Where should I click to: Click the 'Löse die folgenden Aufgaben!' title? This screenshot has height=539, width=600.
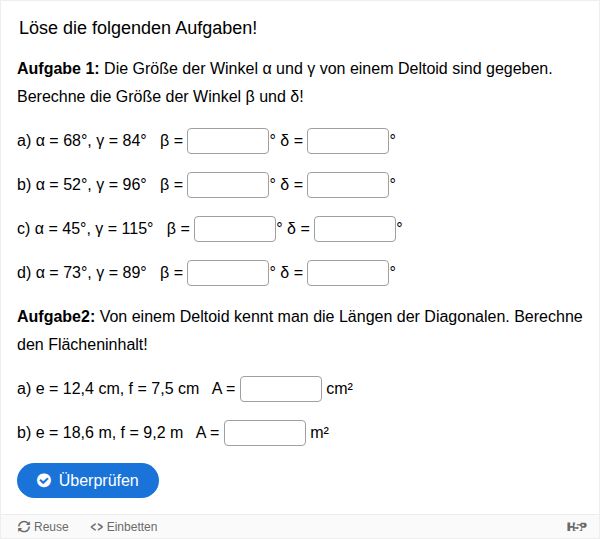(x=138, y=28)
